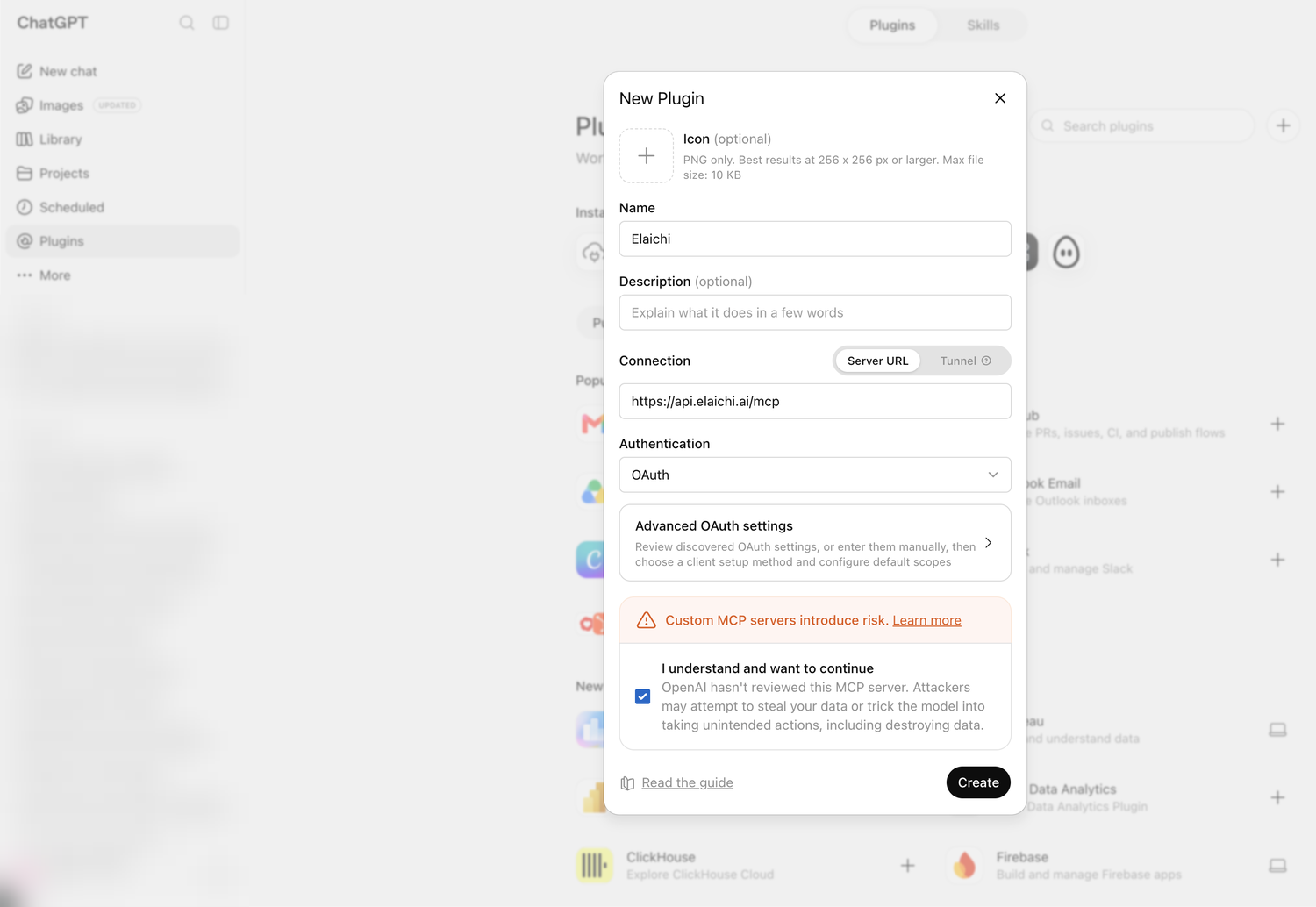Open the Firebase plugin icon
1316x907 pixels.
pos(965,866)
